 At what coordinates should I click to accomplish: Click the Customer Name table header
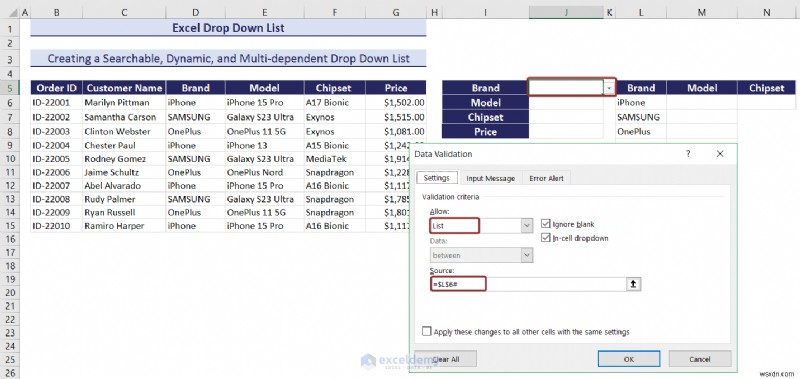point(124,88)
